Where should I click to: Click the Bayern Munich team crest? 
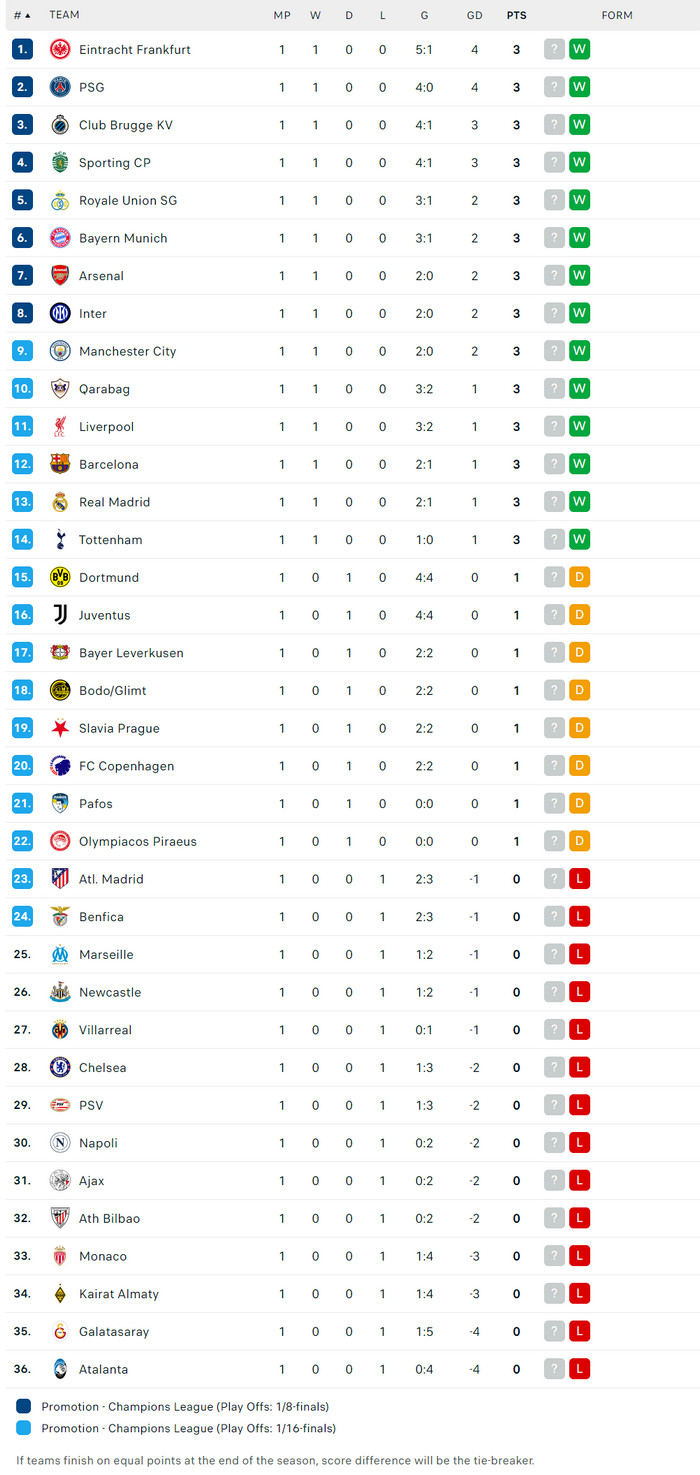[60, 238]
